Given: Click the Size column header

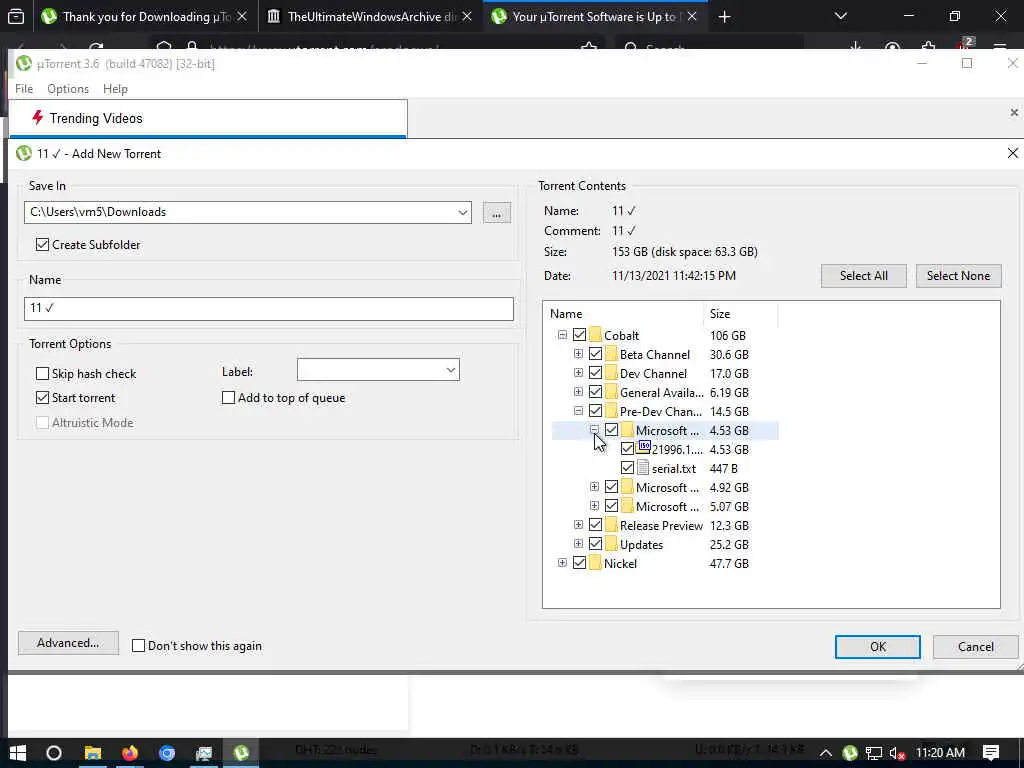Looking at the screenshot, I should [741, 314].
